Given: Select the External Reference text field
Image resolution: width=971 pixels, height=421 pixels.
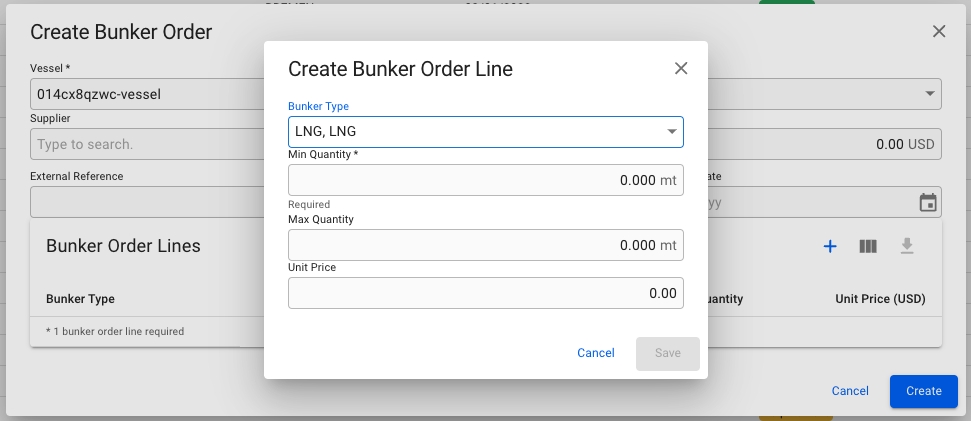Looking at the screenshot, I should pyautogui.click(x=140, y=203).
